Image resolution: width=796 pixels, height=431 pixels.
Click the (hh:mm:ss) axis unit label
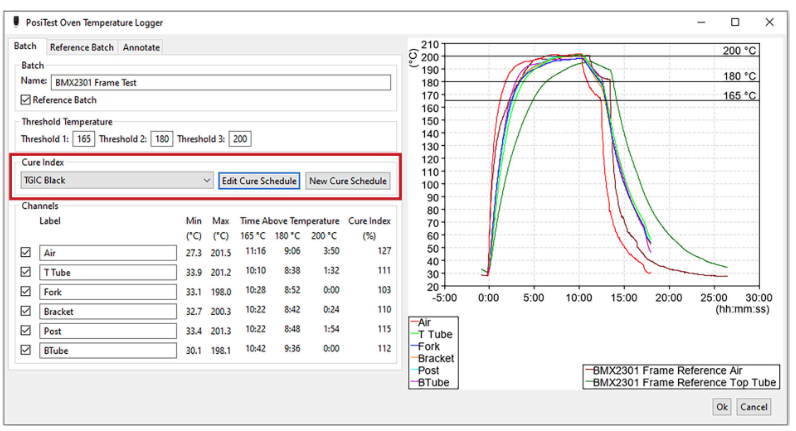[x=742, y=309]
